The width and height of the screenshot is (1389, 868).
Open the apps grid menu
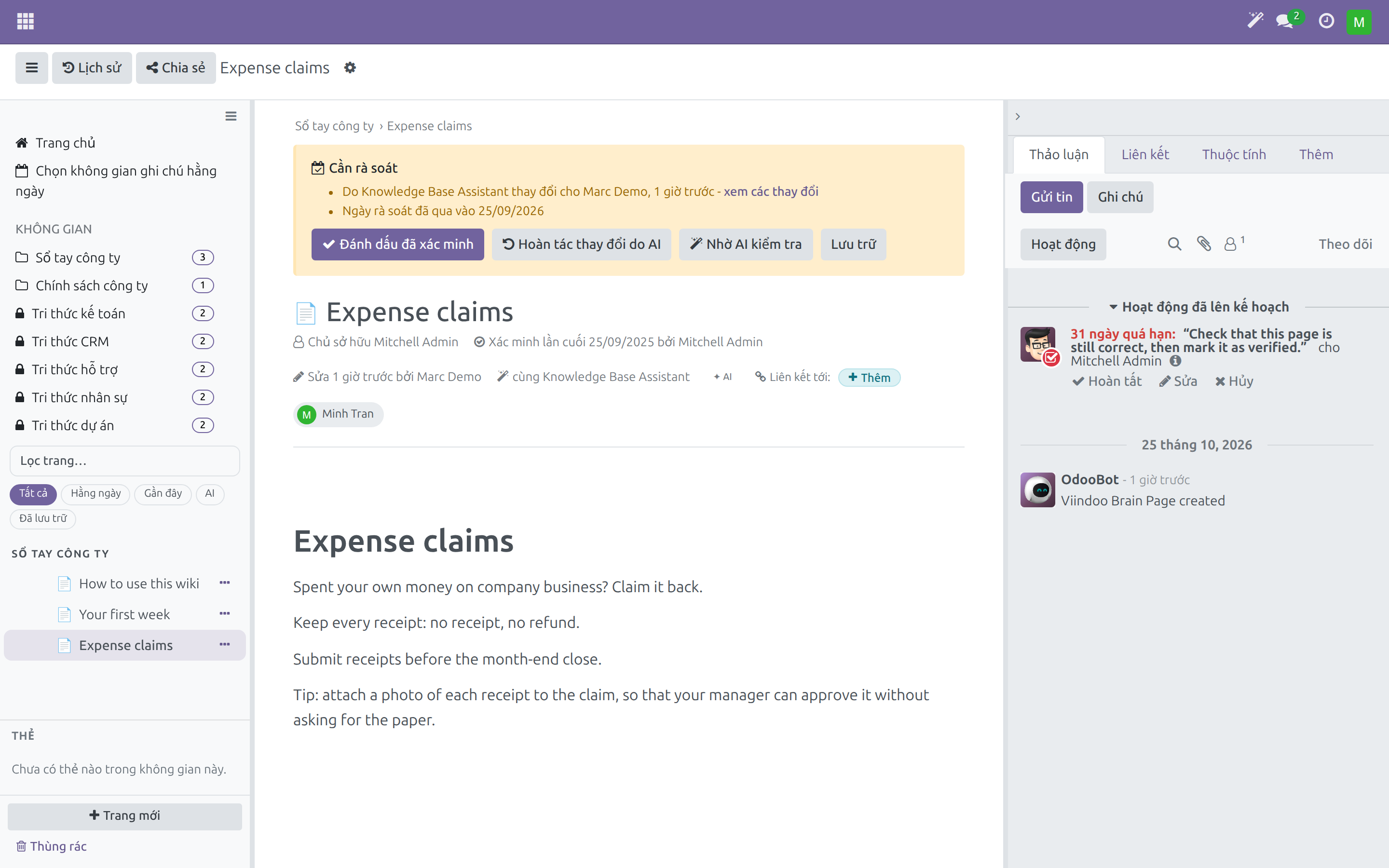tap(25, 21)
